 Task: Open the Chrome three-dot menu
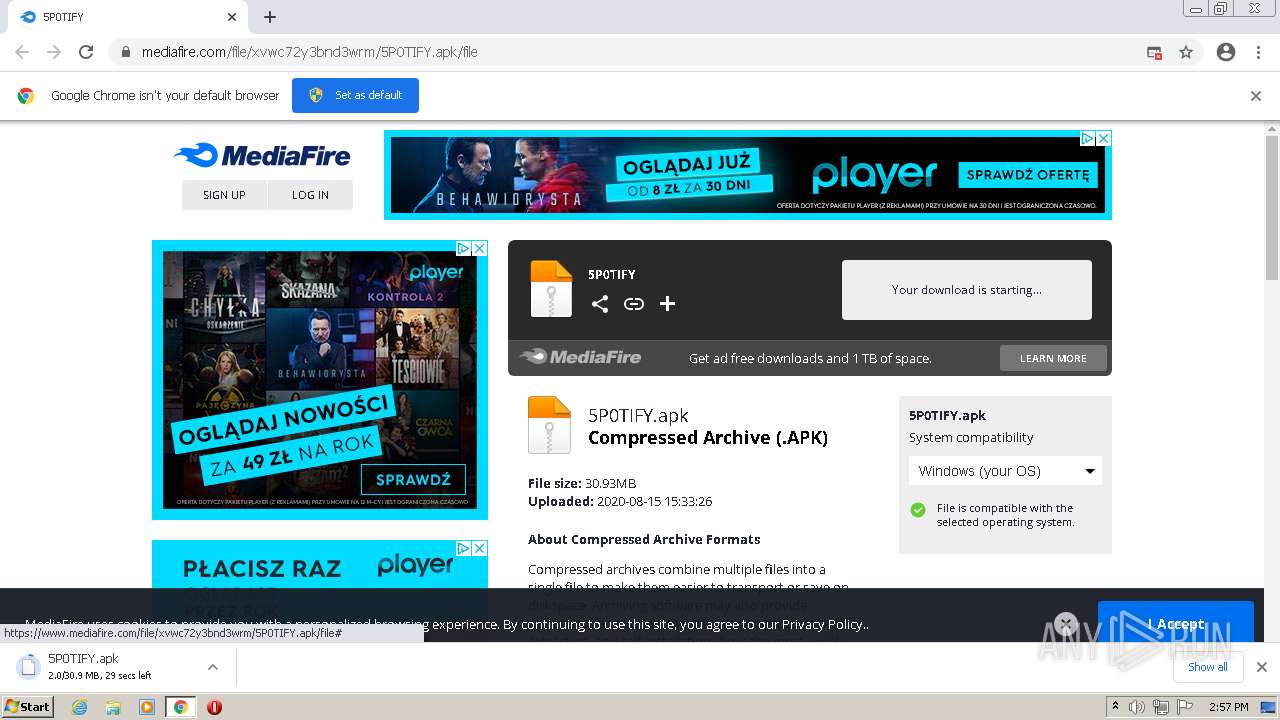(x=1258, y=52)
